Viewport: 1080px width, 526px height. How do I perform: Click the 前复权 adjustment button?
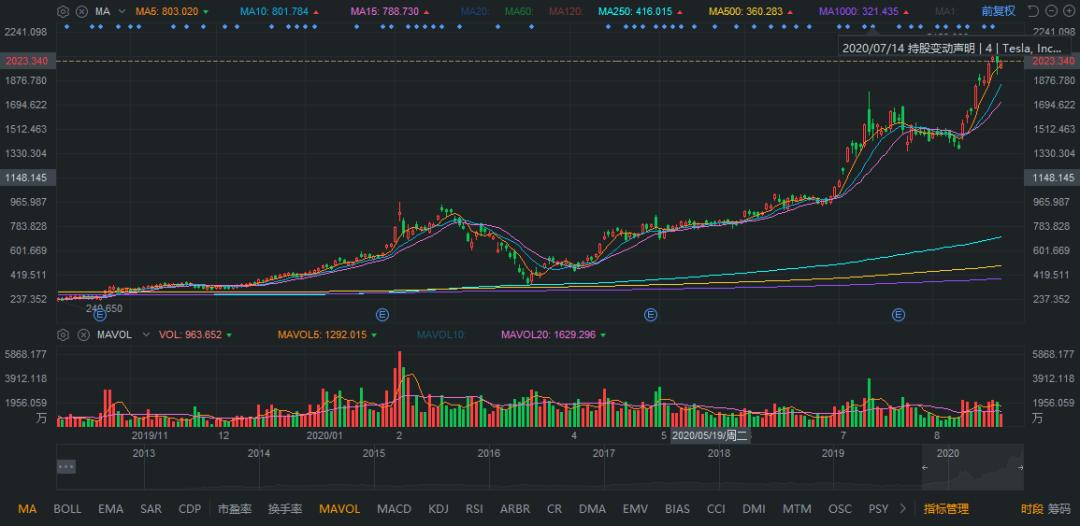pos(997,11)
